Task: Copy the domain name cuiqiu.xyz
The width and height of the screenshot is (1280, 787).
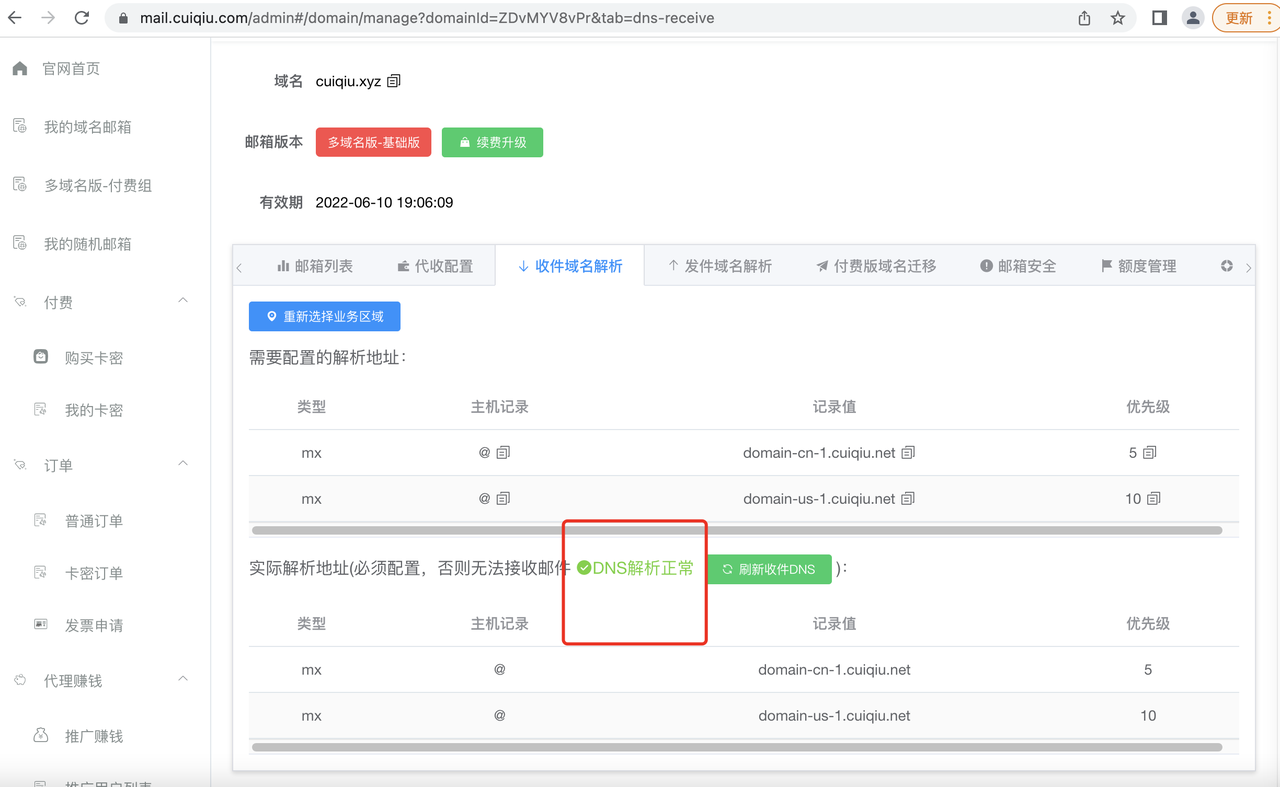Action: pos(394,81)
